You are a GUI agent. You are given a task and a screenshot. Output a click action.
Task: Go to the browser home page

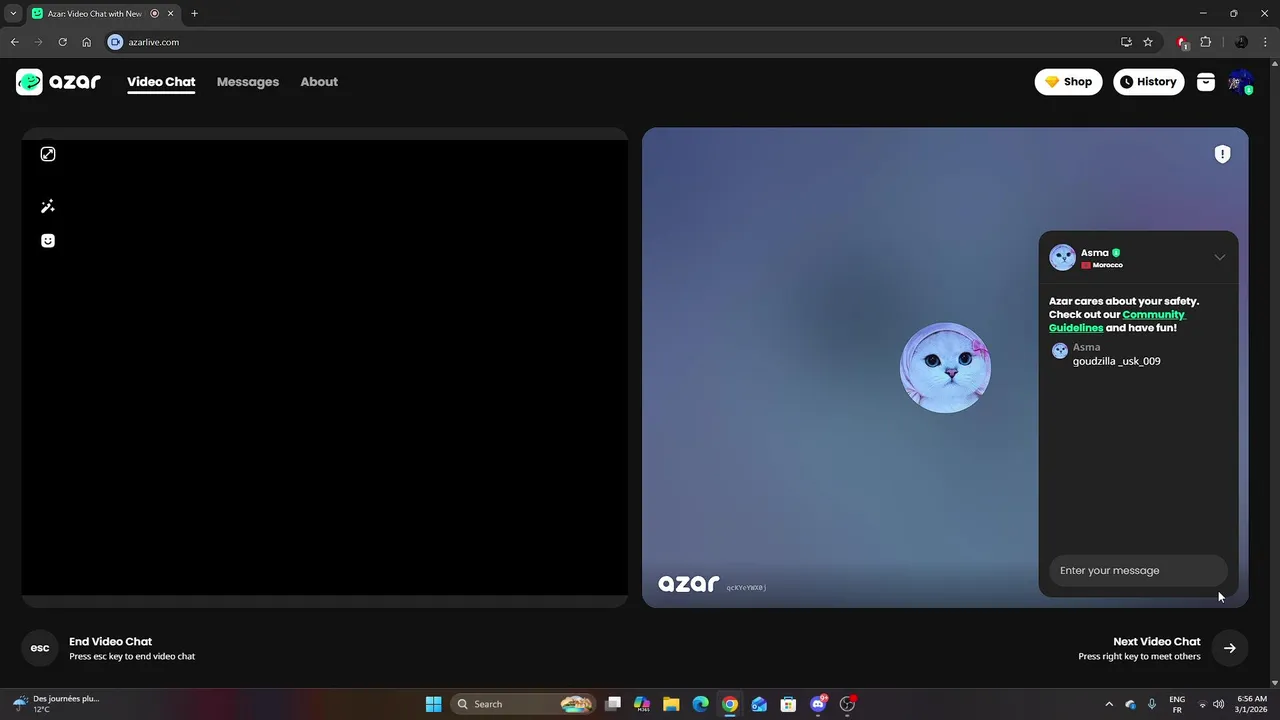87,42
